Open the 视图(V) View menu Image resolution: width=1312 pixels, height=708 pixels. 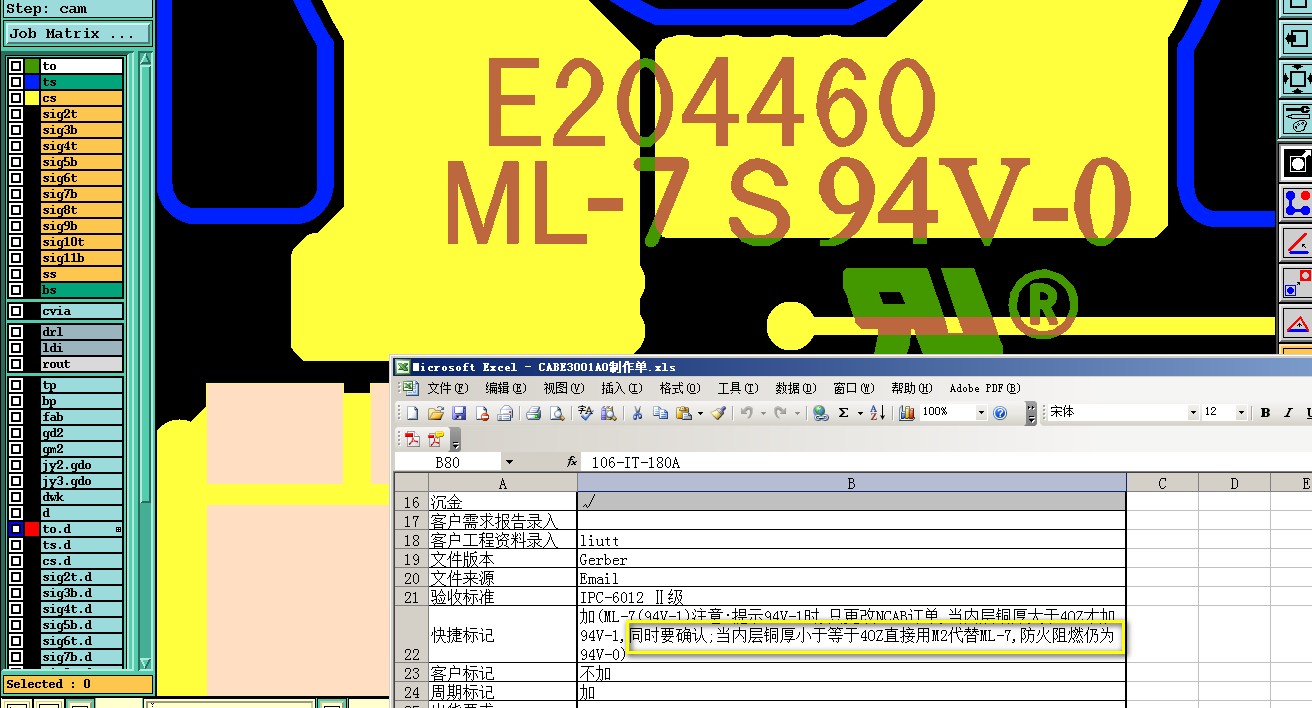click(x=563, y=388)
